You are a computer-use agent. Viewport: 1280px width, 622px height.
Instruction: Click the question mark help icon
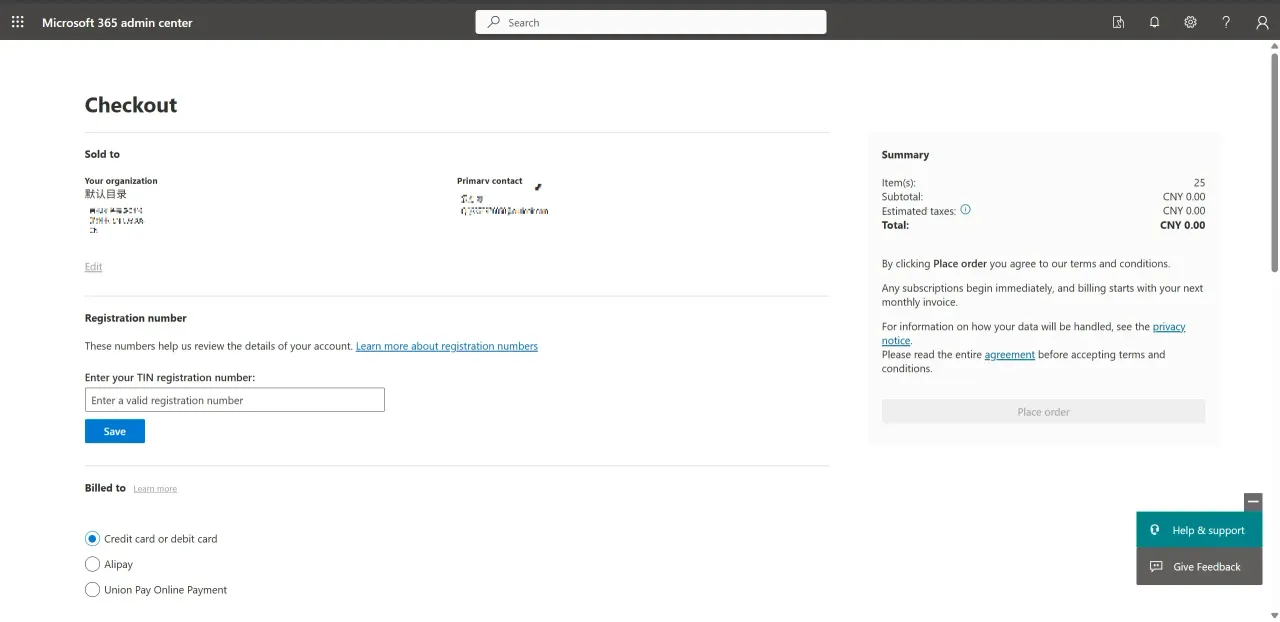click(1226, 22)
